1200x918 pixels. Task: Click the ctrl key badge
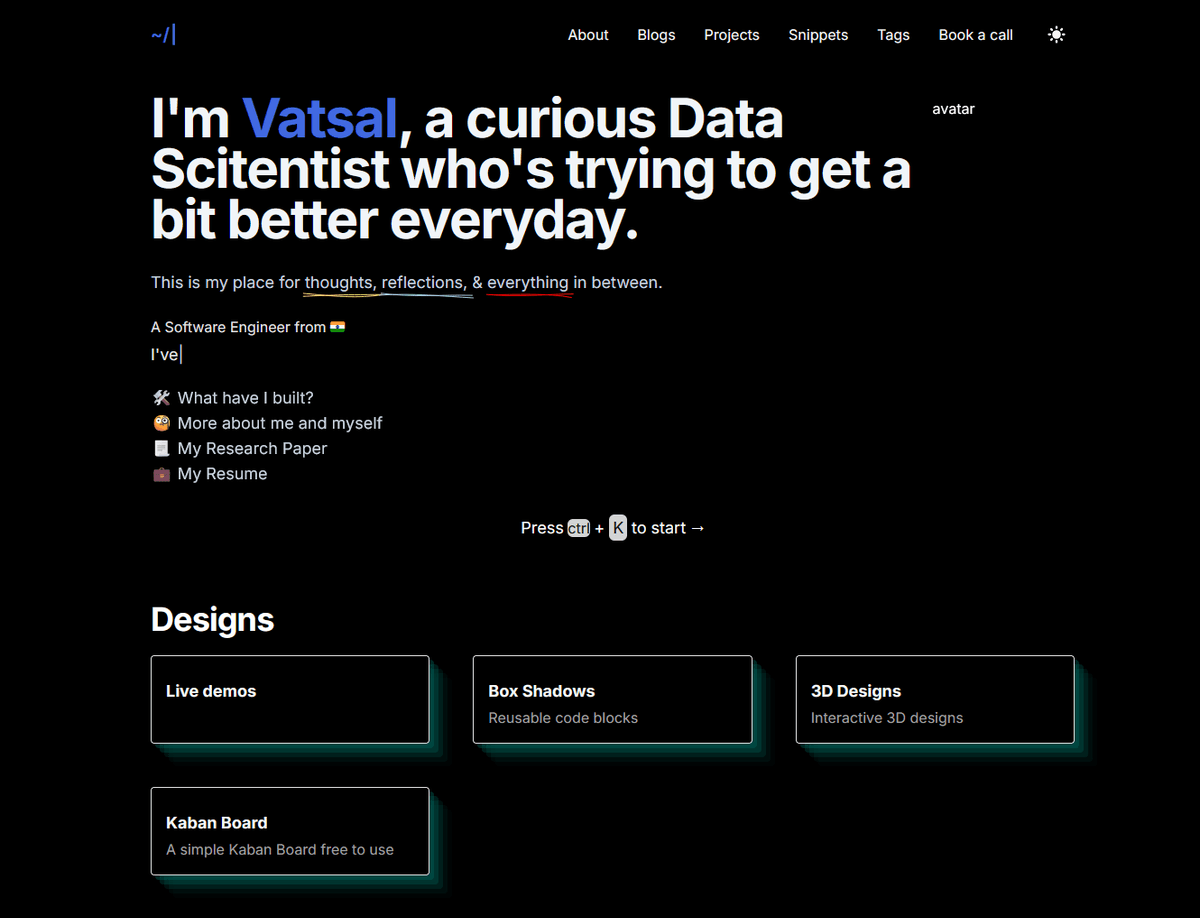(579, 528)
